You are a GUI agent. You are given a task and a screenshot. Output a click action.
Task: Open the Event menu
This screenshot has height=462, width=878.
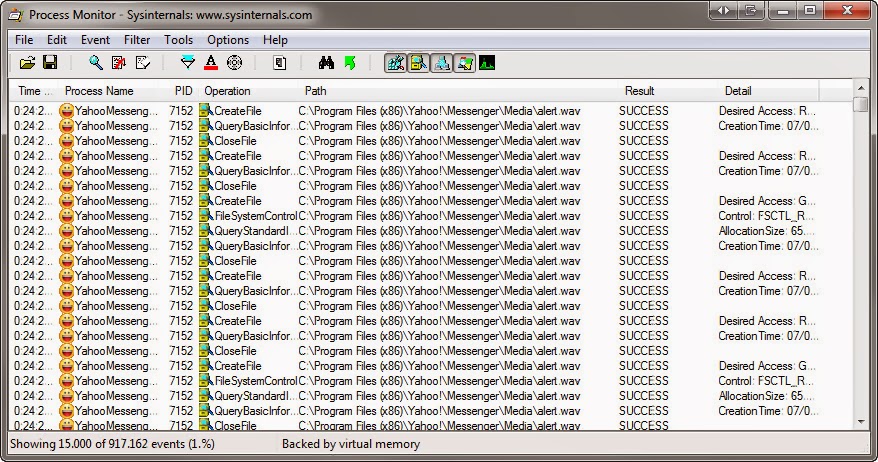(95, 40)
